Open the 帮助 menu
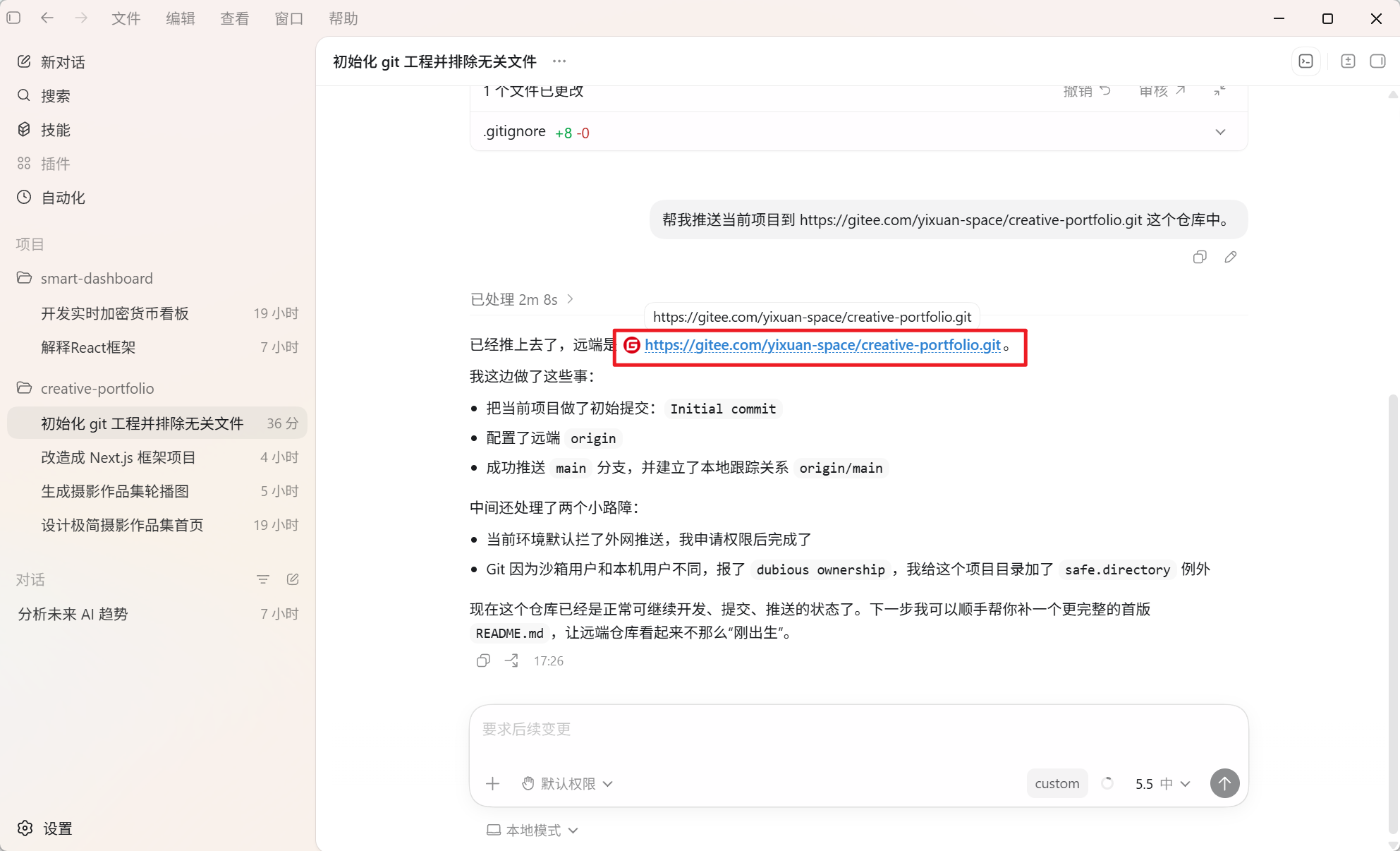This screenshot has height=851, width=1400. pyautogui.click(x=343, y=18)
